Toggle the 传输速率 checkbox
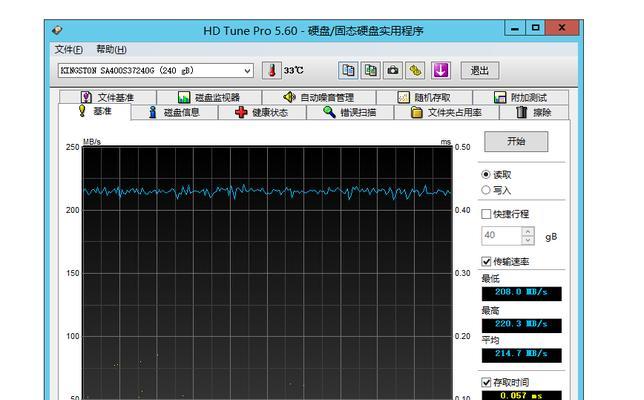This screenshot has width=644, height=400. [x=486, y=261]
